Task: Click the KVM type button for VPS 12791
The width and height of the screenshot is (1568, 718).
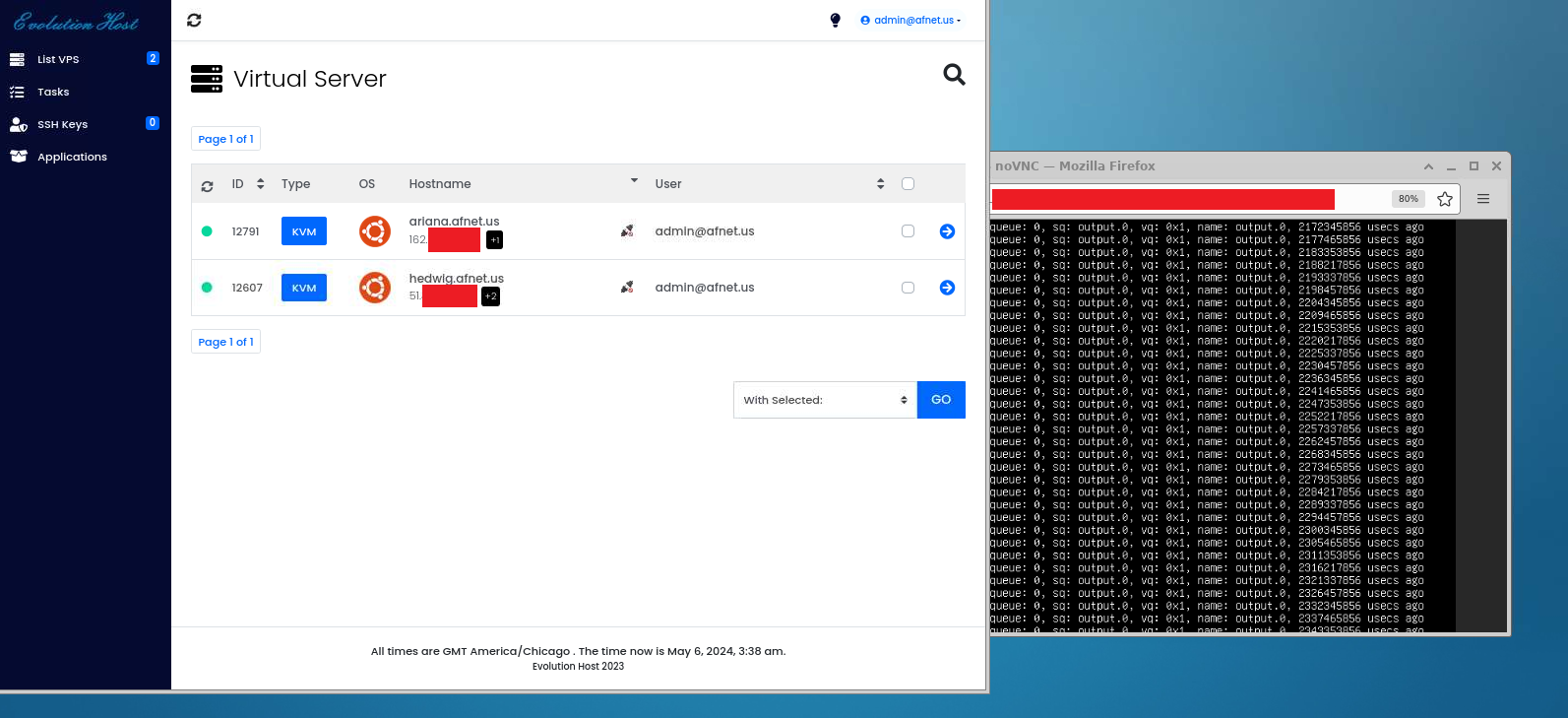Action: pyautogui.click(x=304, y=231)
